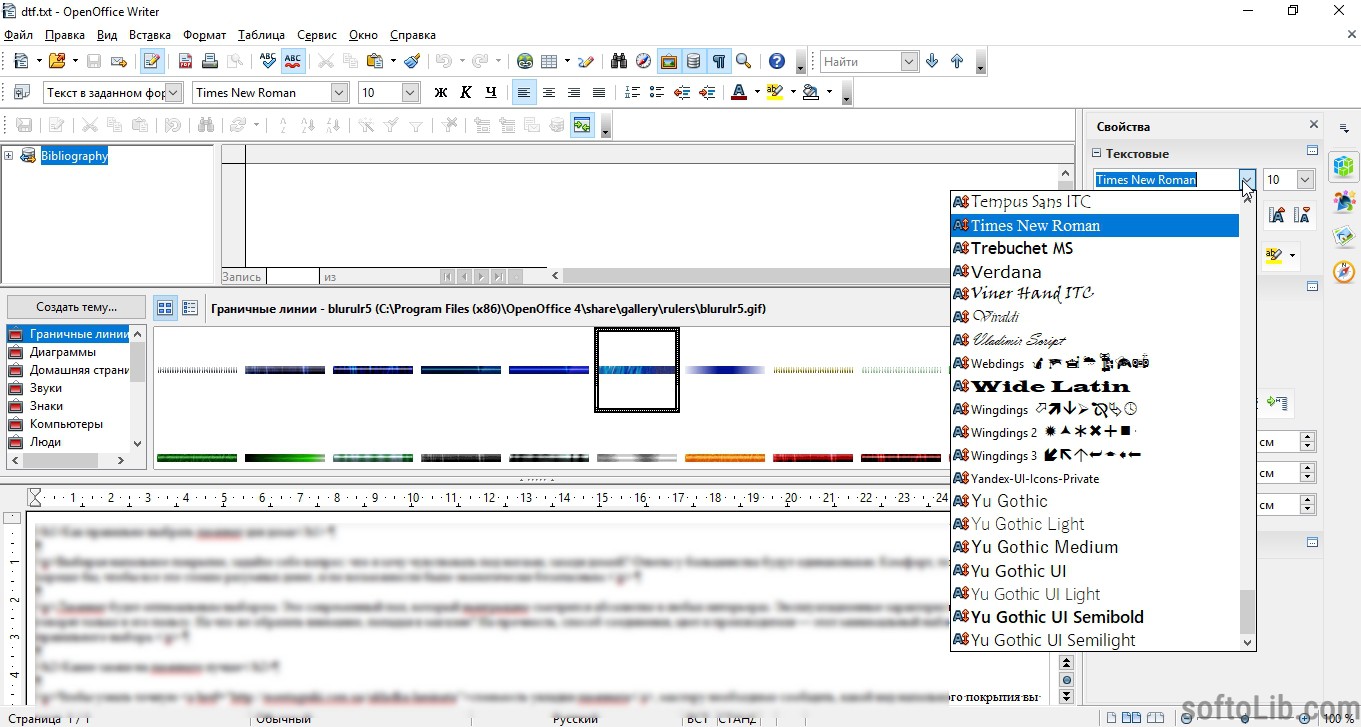Open the Таблица menu
This screenshot has width=1361, height=727.
262,35
